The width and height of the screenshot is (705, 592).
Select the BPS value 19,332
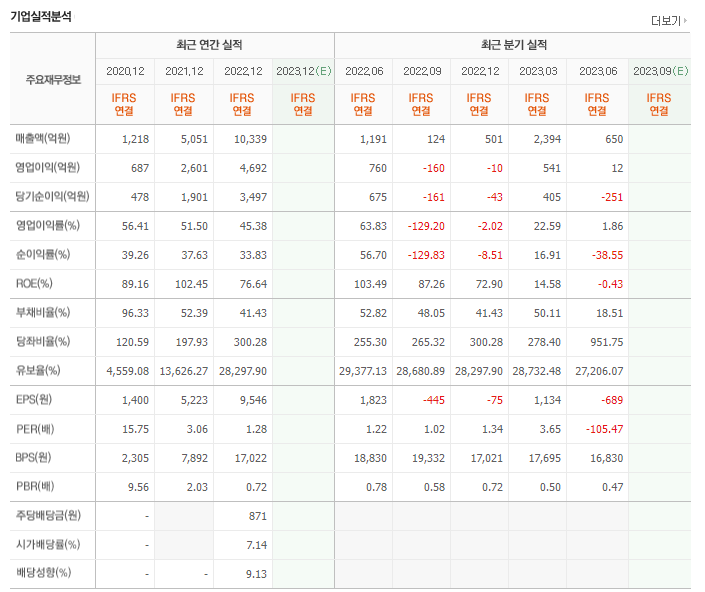(x=428, y=458)
